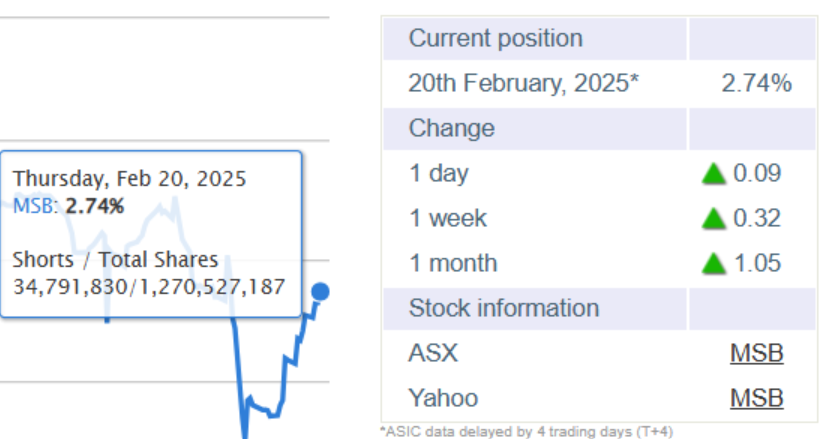Click the Change section header
Viewport: 831px width, 439px height.
[599, 129]
